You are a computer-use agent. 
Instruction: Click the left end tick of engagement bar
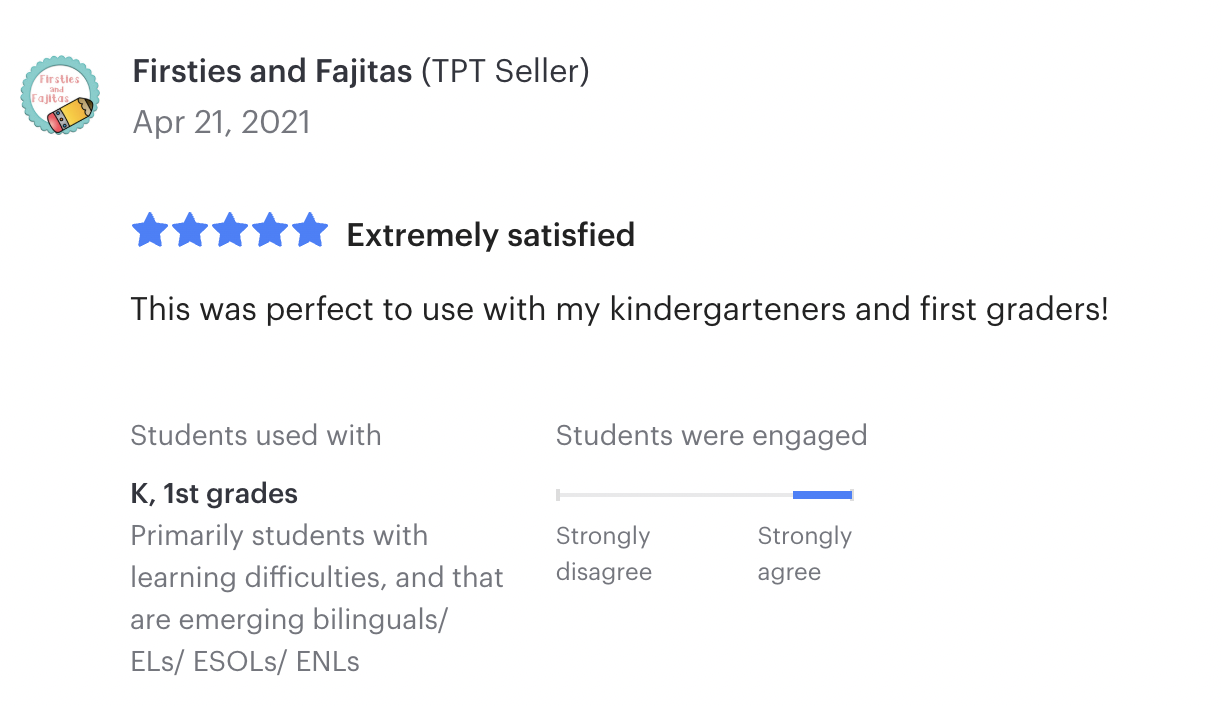(x=558, y=494)
